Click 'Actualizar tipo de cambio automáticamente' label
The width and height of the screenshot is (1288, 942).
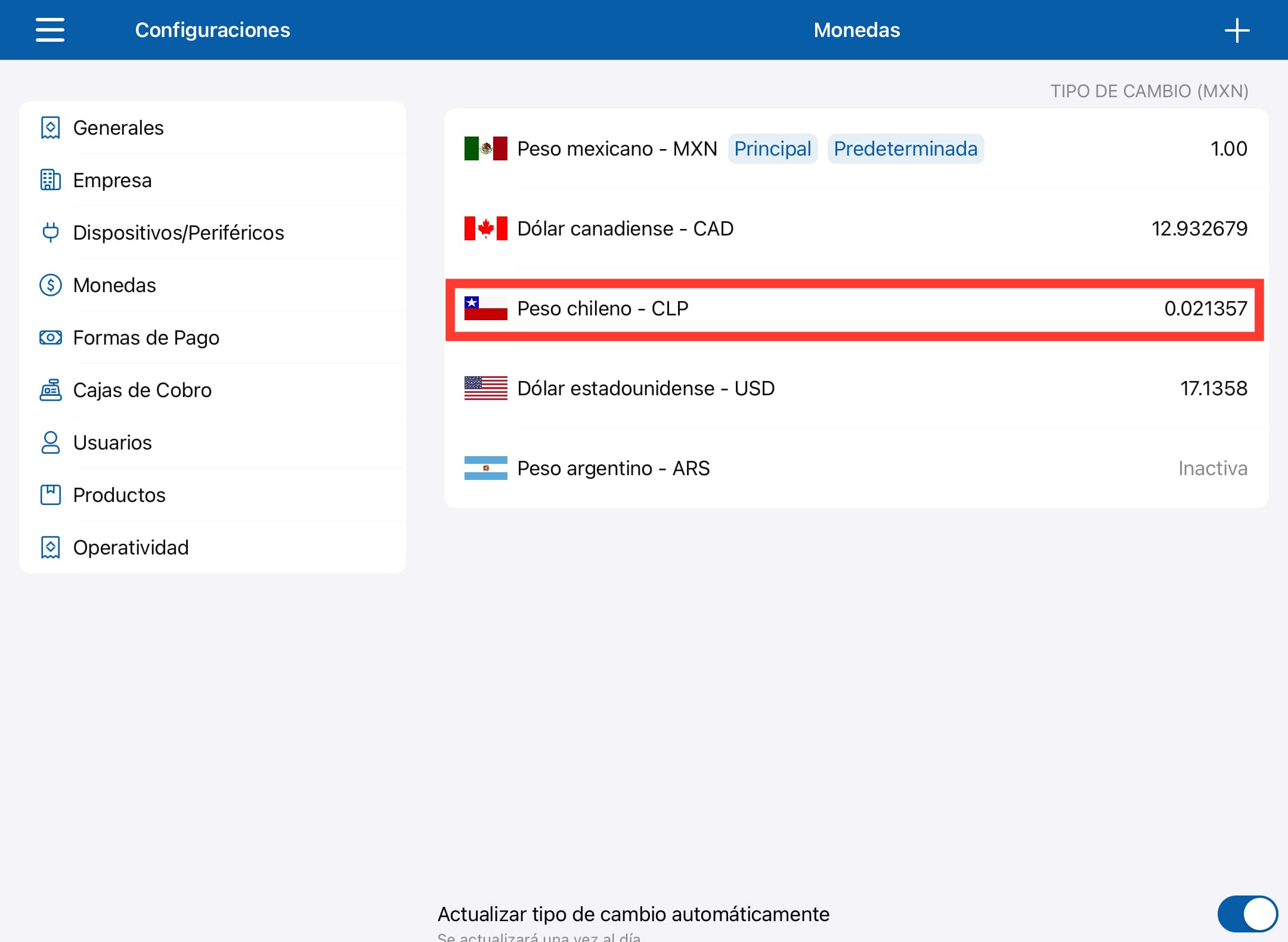[x=633, y=913]
